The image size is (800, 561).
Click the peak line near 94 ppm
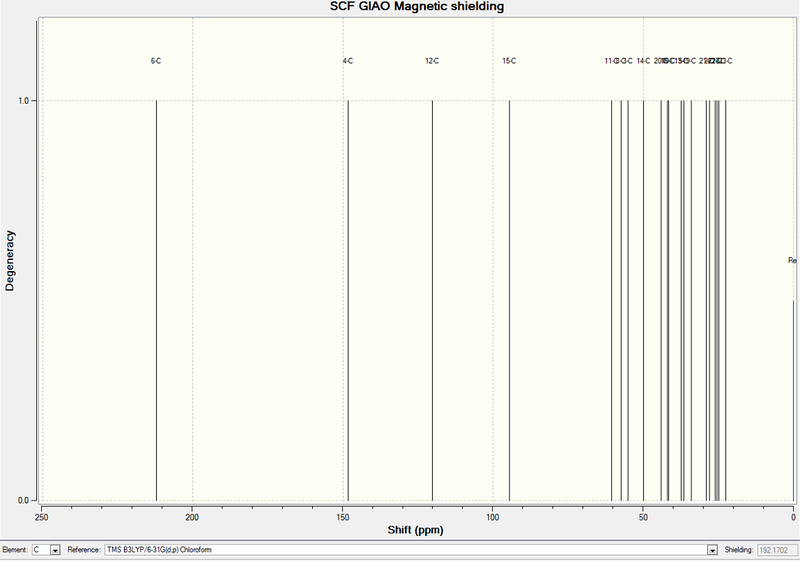509,300
